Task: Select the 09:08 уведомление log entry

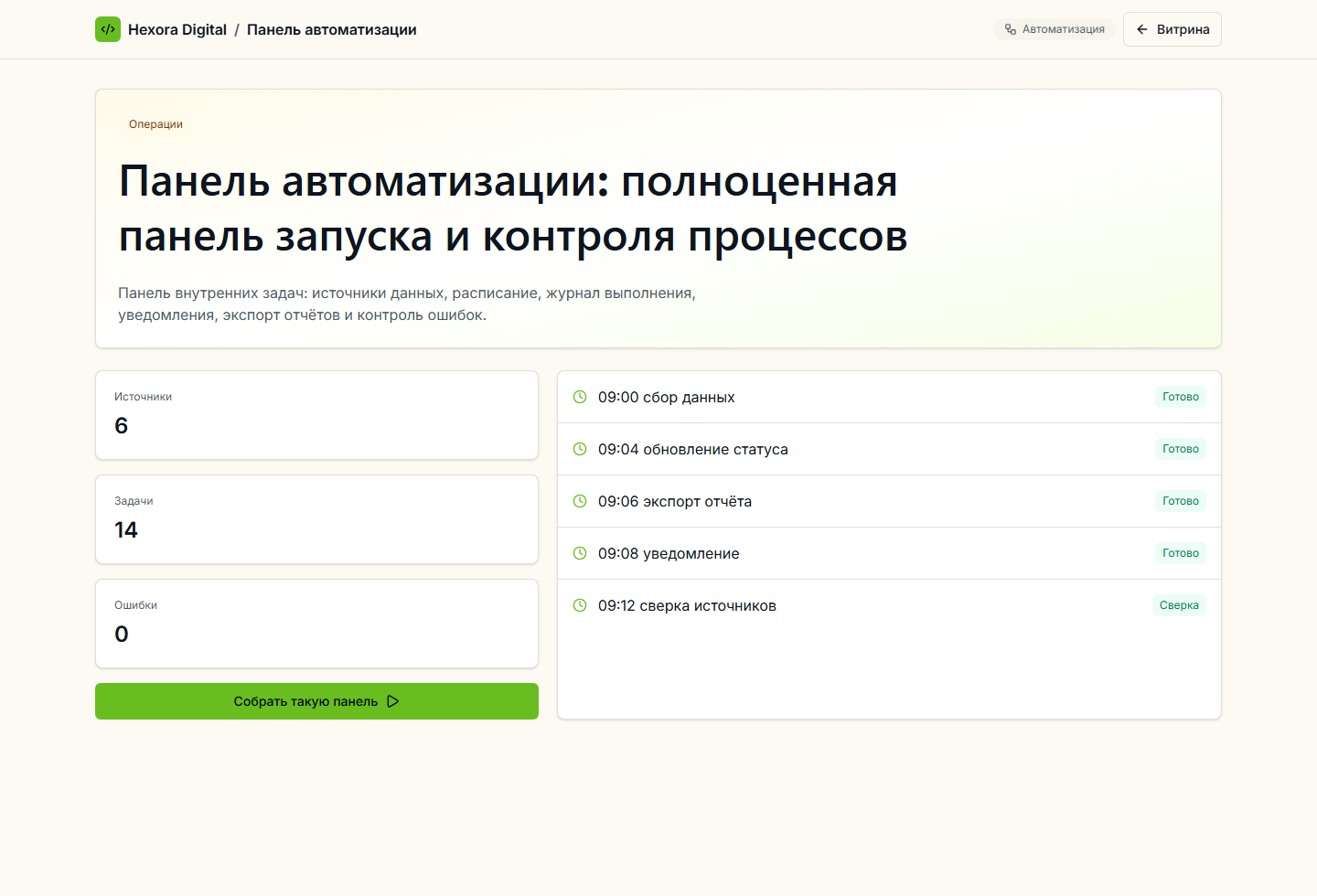Action: pos(889,553)
